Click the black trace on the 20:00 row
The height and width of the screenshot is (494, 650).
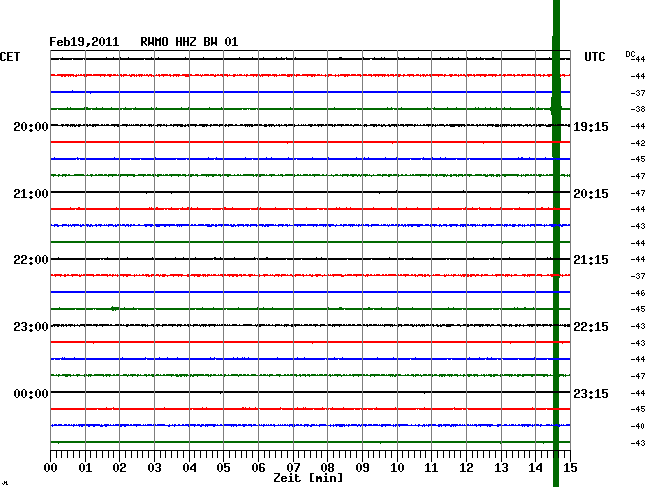pyautogui.click(x=310, y=125)
